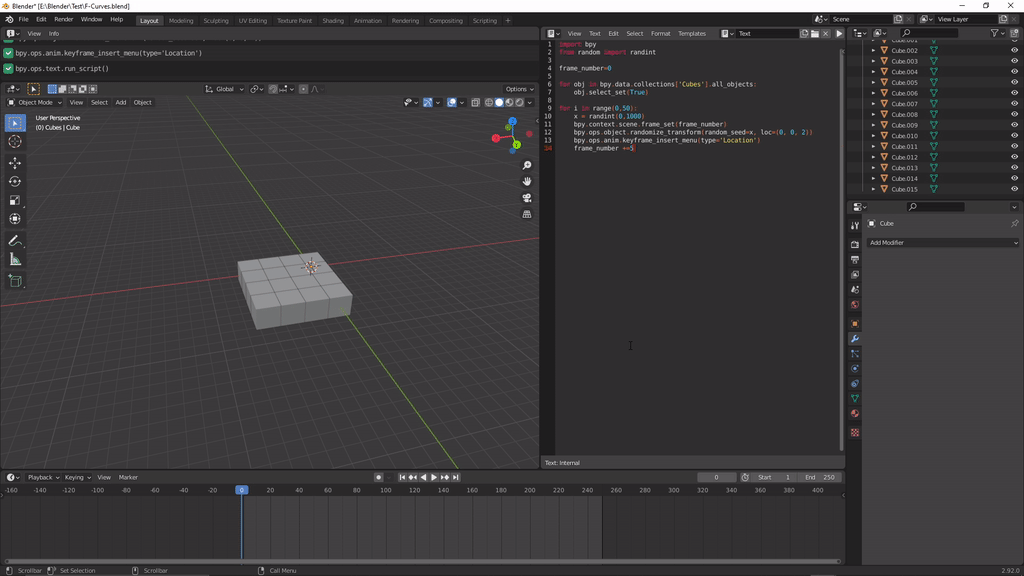Activate the Cursor tool
The height and width of the screenshot is (576, 1024).
pyautogui.click(x=15, y=142)
